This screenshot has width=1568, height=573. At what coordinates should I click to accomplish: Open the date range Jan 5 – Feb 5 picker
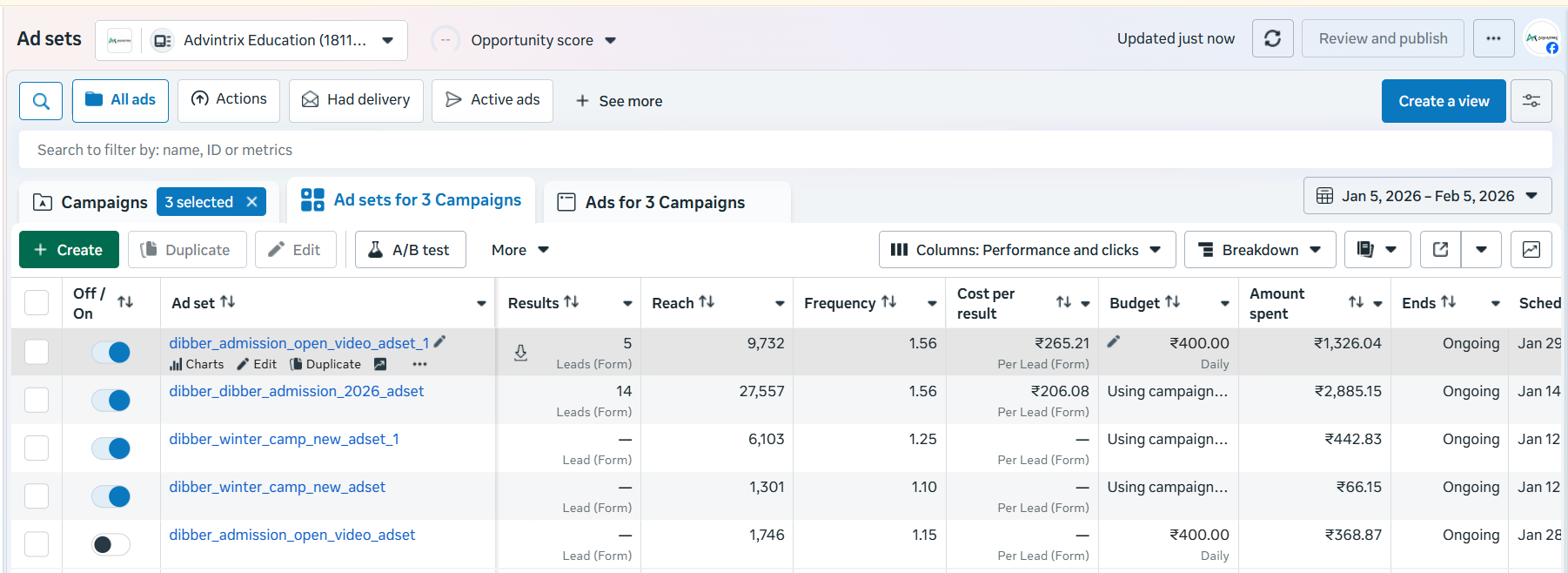[1427, 196]
